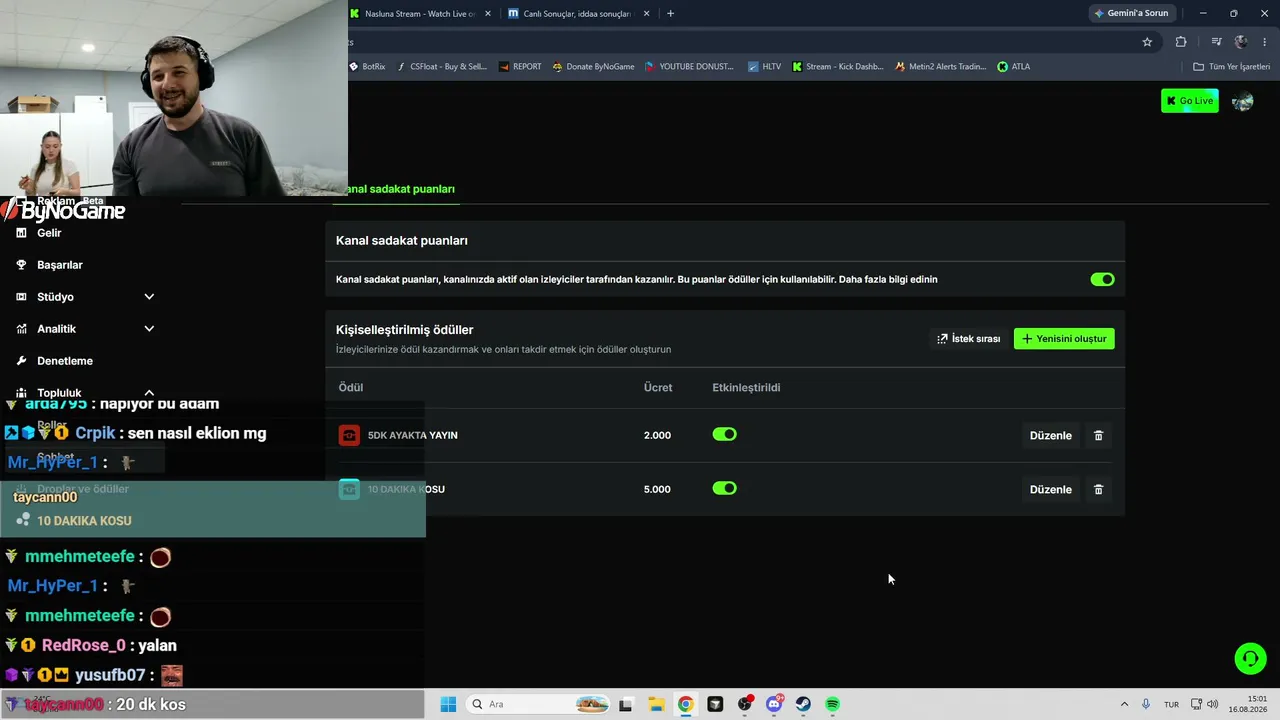
Task: Click the microphone icon in system tray
Action: (x=1146, y=704)
